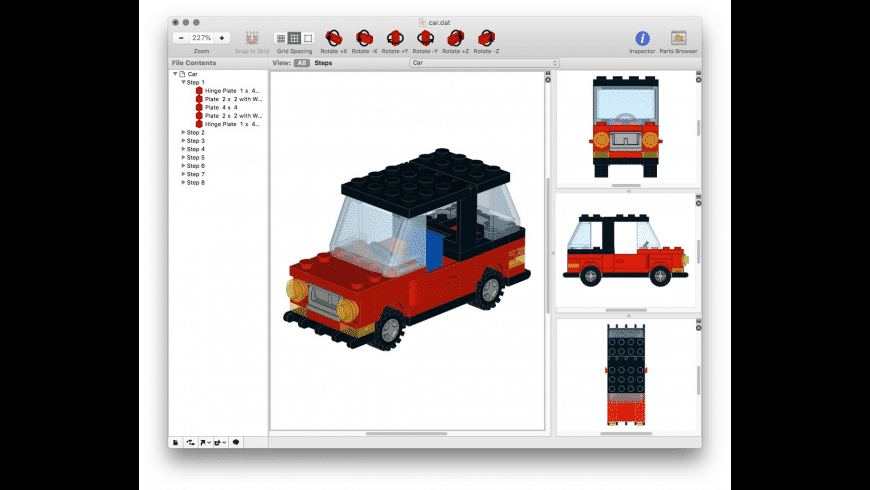Expand Step 3 disclosure triangle
Image resolution: width=870 pixels, height=490 pixels.
[x=183, y=140]
